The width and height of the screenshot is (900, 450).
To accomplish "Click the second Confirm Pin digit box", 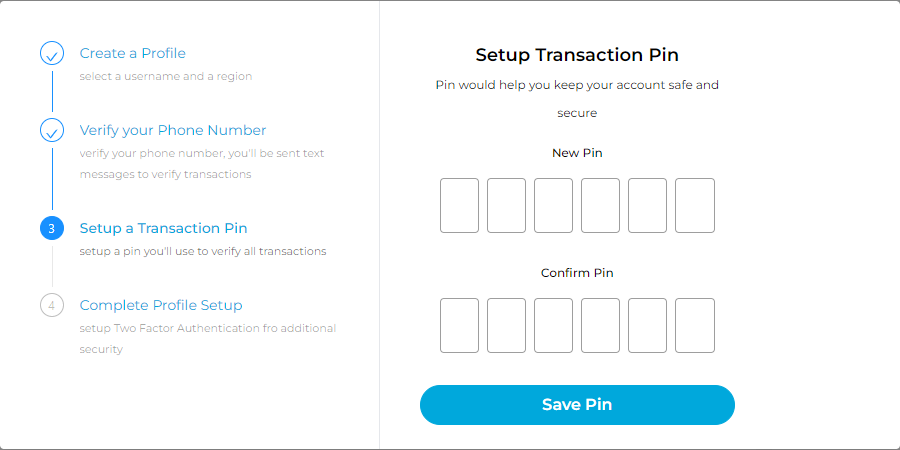I will click(507, 325).
